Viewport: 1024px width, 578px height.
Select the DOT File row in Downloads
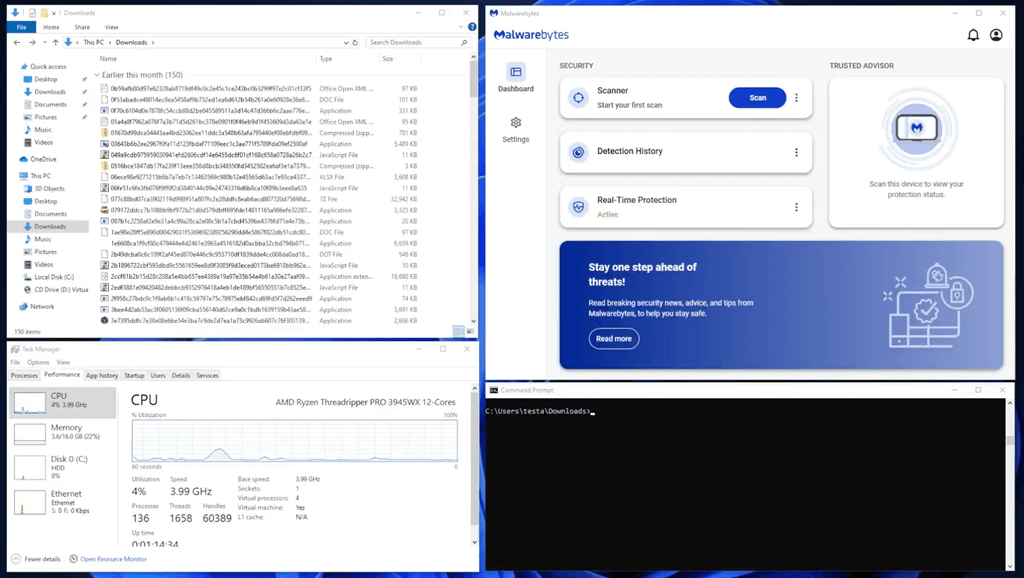[259, 255]
